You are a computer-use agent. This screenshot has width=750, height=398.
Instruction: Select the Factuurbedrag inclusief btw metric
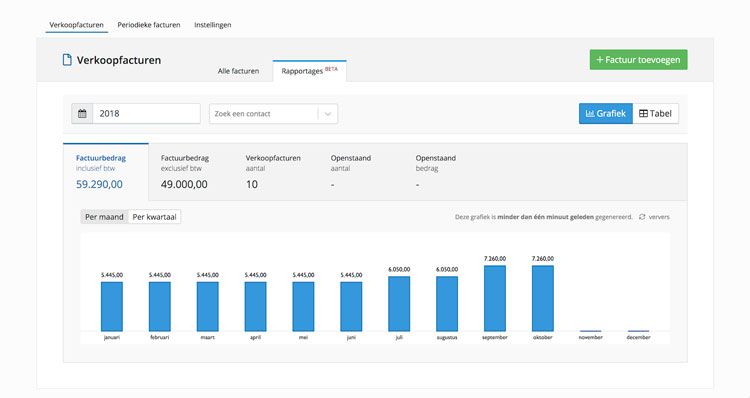coord(106,171)
